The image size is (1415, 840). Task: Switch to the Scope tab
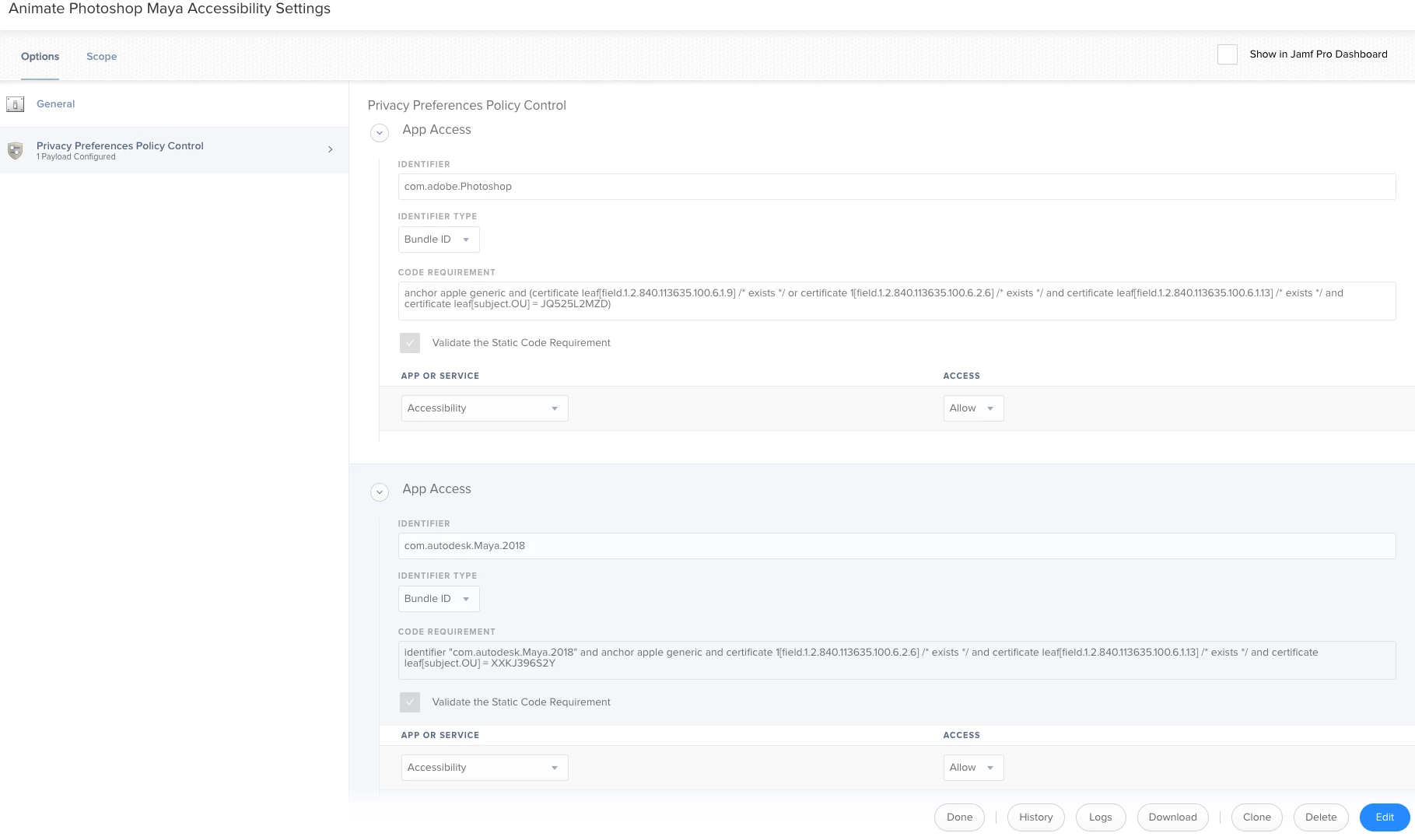(x=102, y=57)
